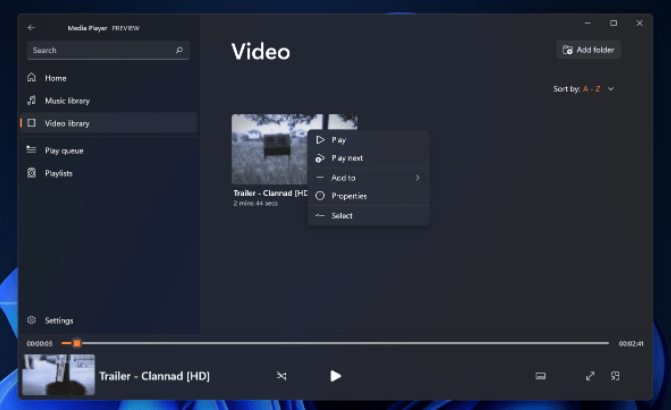The image size is (671, 410).
Task: Expand the Add to submenu arrow
Action: [x=418, y=178]
